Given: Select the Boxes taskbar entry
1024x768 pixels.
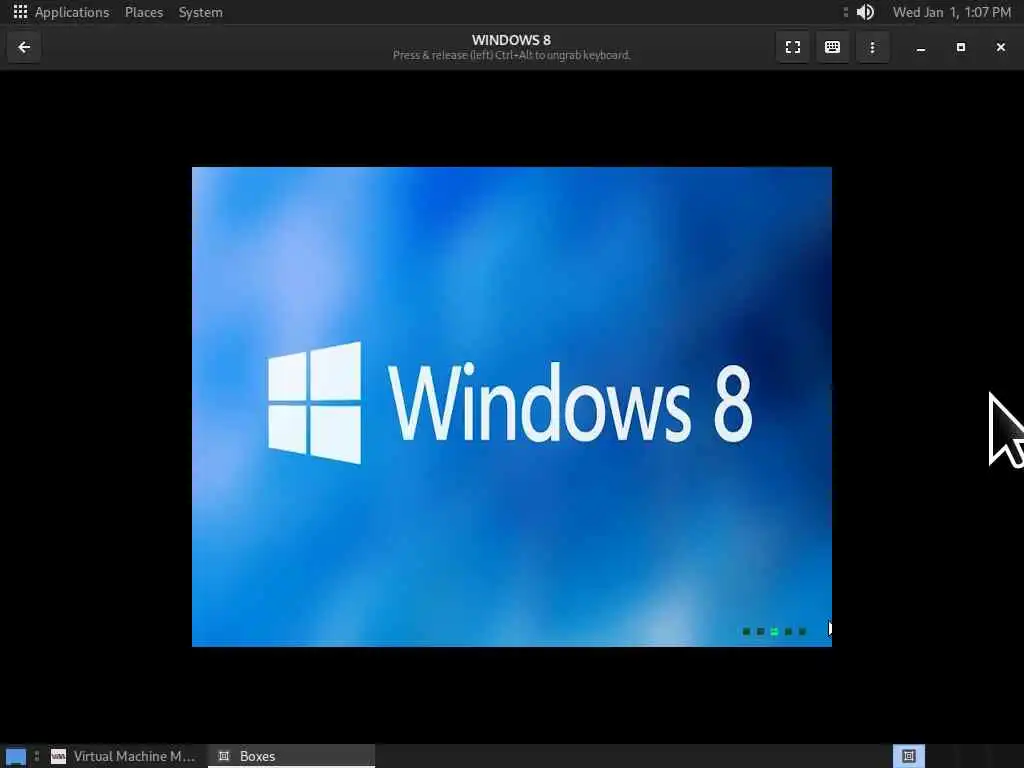Looking at the screenshot, I should 291,756.
